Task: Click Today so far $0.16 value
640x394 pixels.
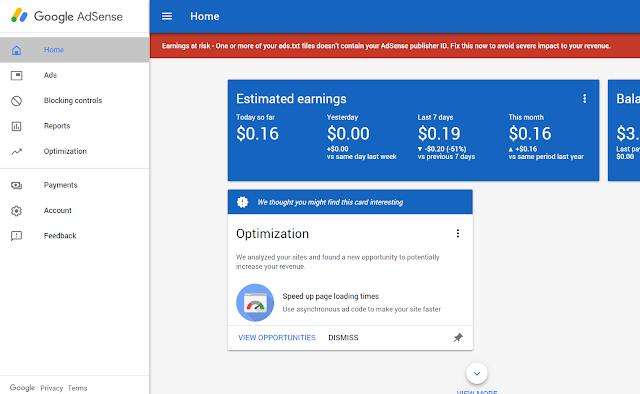Action: 258,134
